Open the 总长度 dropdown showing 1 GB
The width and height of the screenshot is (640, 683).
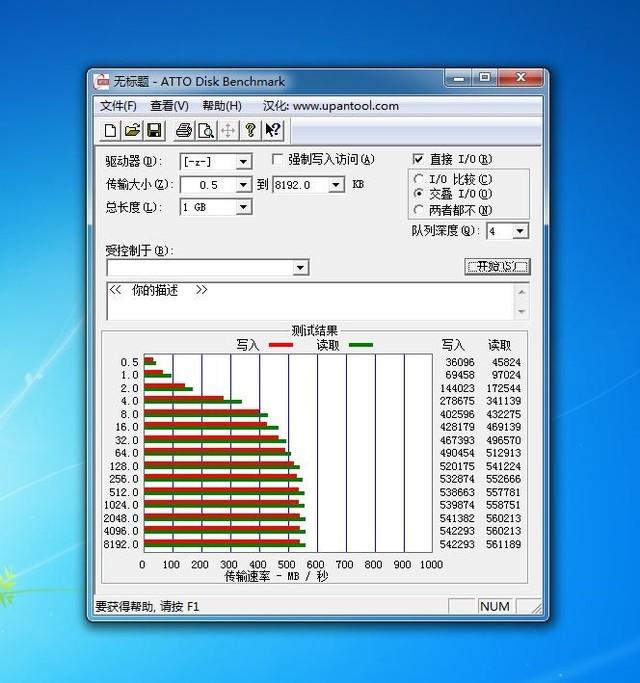(244, 207)
